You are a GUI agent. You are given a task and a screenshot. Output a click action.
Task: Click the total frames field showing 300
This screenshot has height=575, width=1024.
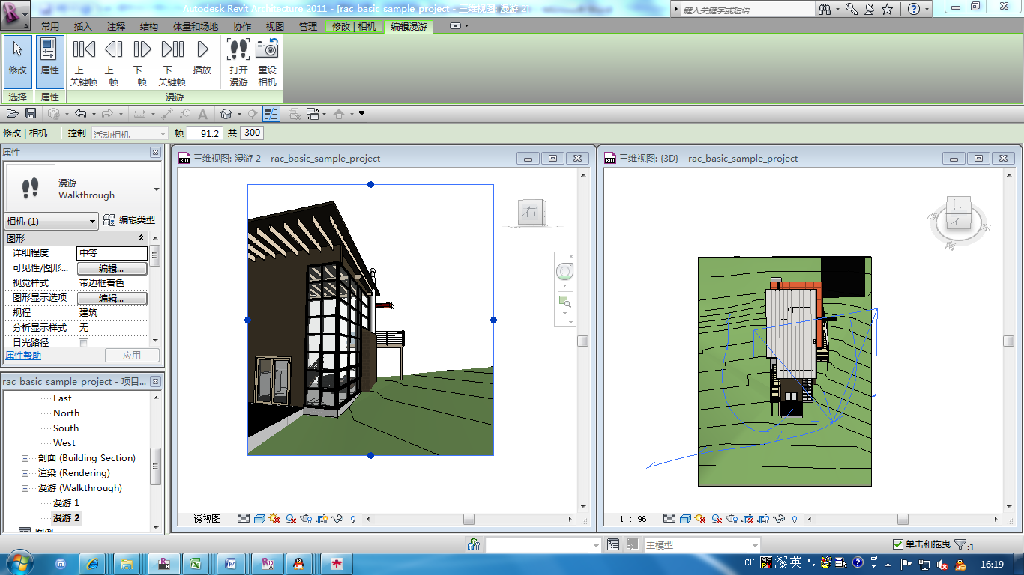click(x=252, y=133)
